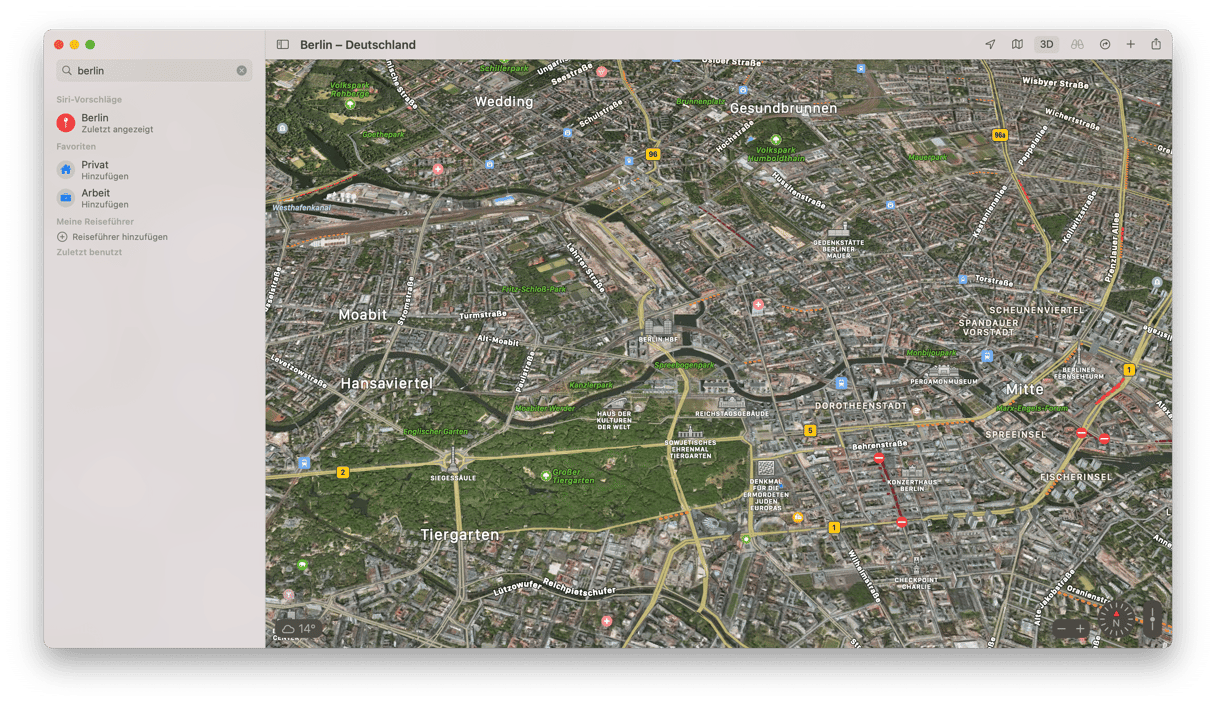Click the tilt slider beside the compass
The height and width of the screenshot is (706, 1216).
(1153, 620)
